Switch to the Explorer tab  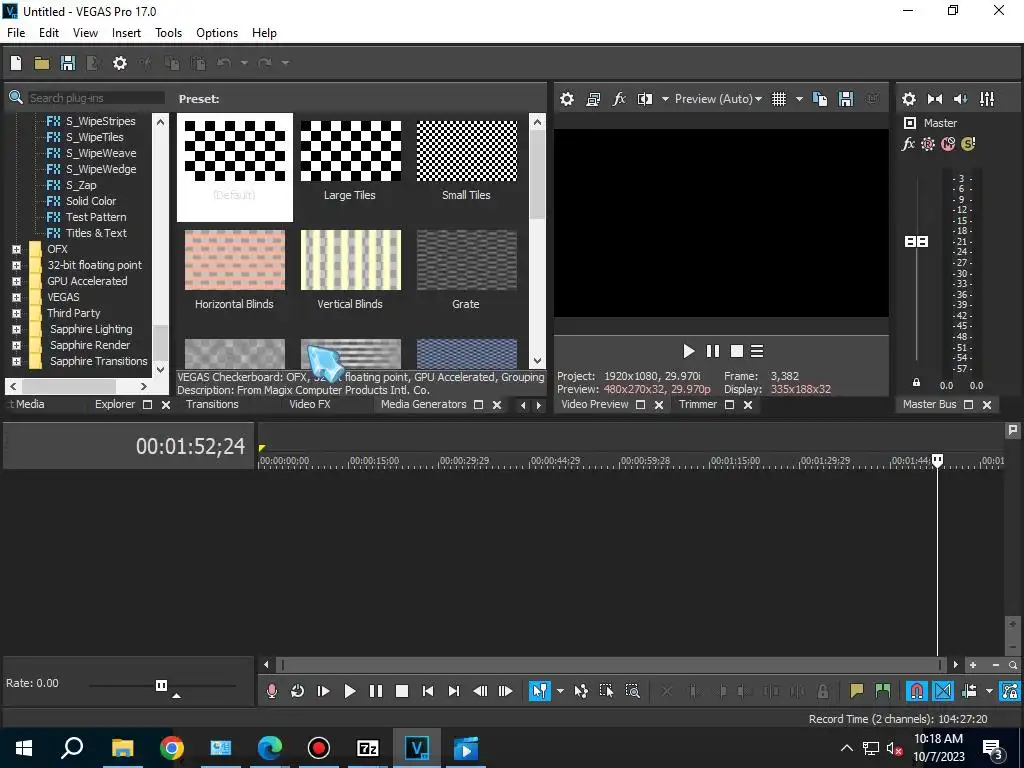(x=115, y=404)
